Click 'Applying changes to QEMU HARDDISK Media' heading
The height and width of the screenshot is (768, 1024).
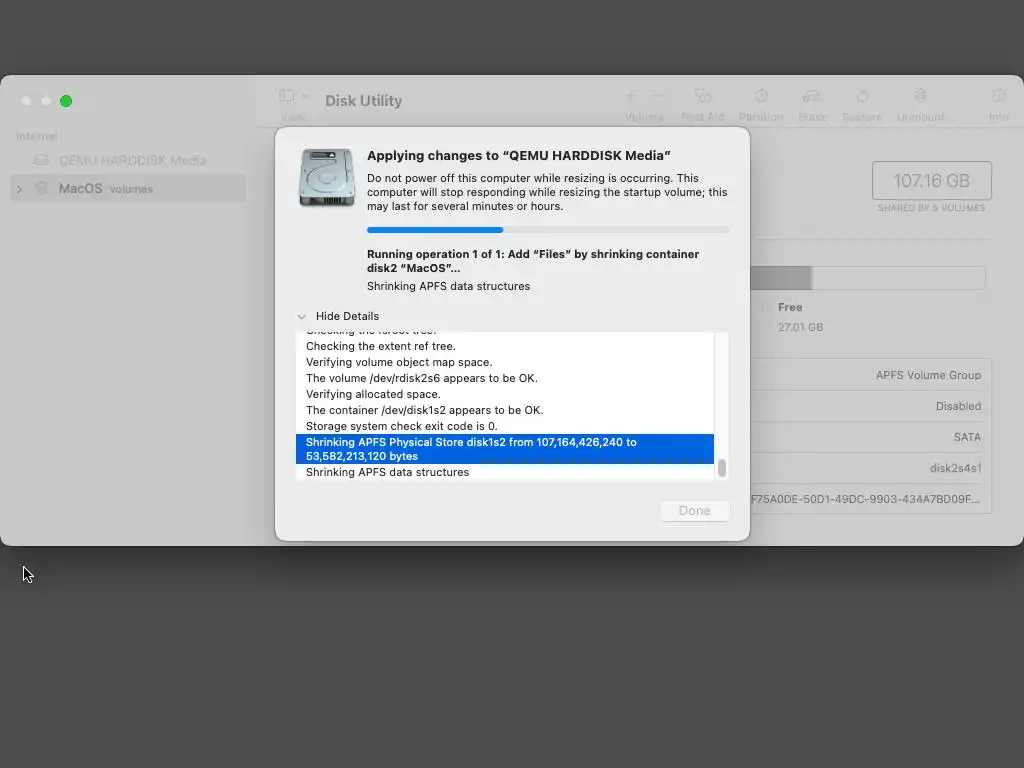tap(519, 155)
